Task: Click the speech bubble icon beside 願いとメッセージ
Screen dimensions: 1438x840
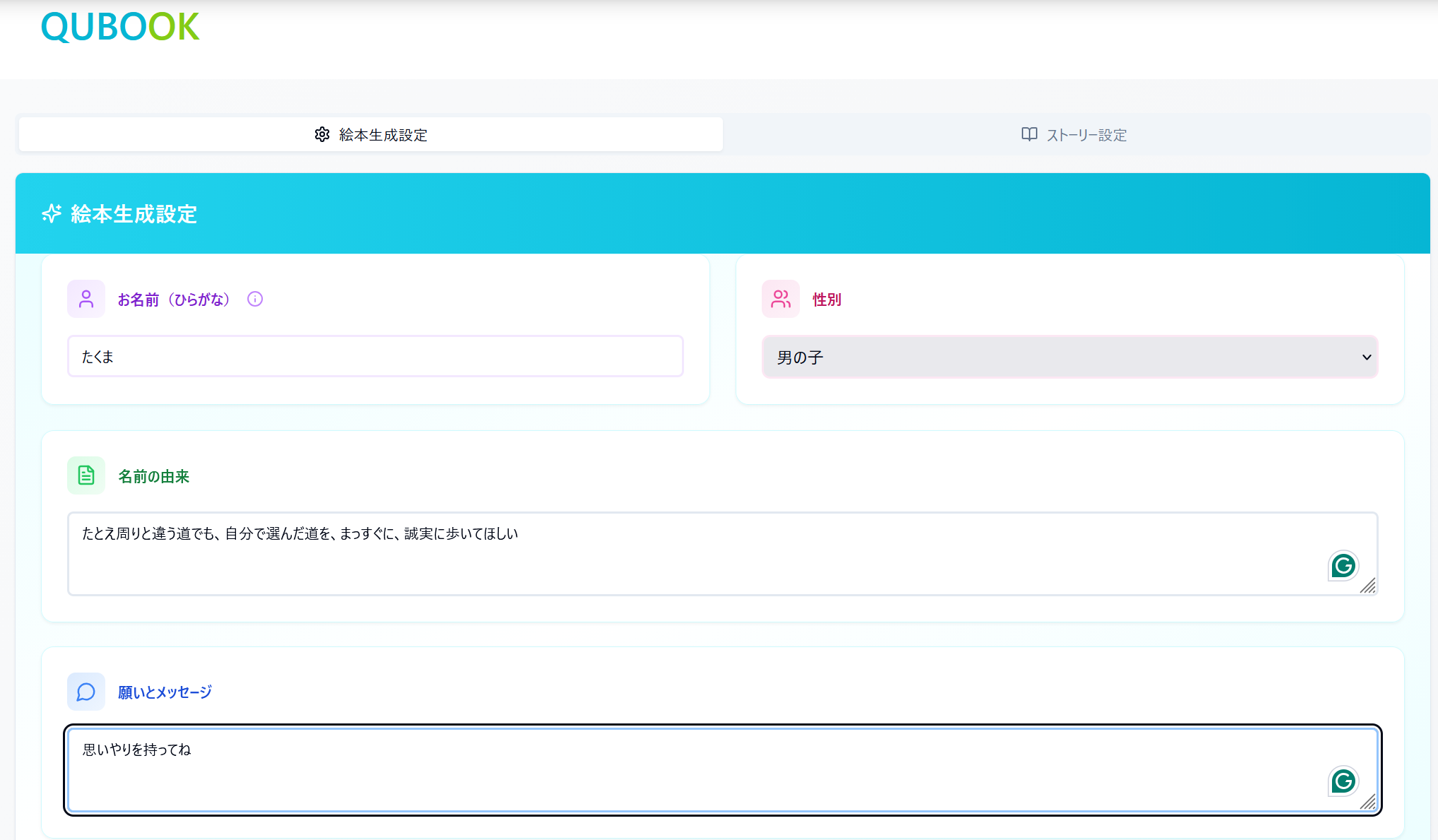Action: 86,692
